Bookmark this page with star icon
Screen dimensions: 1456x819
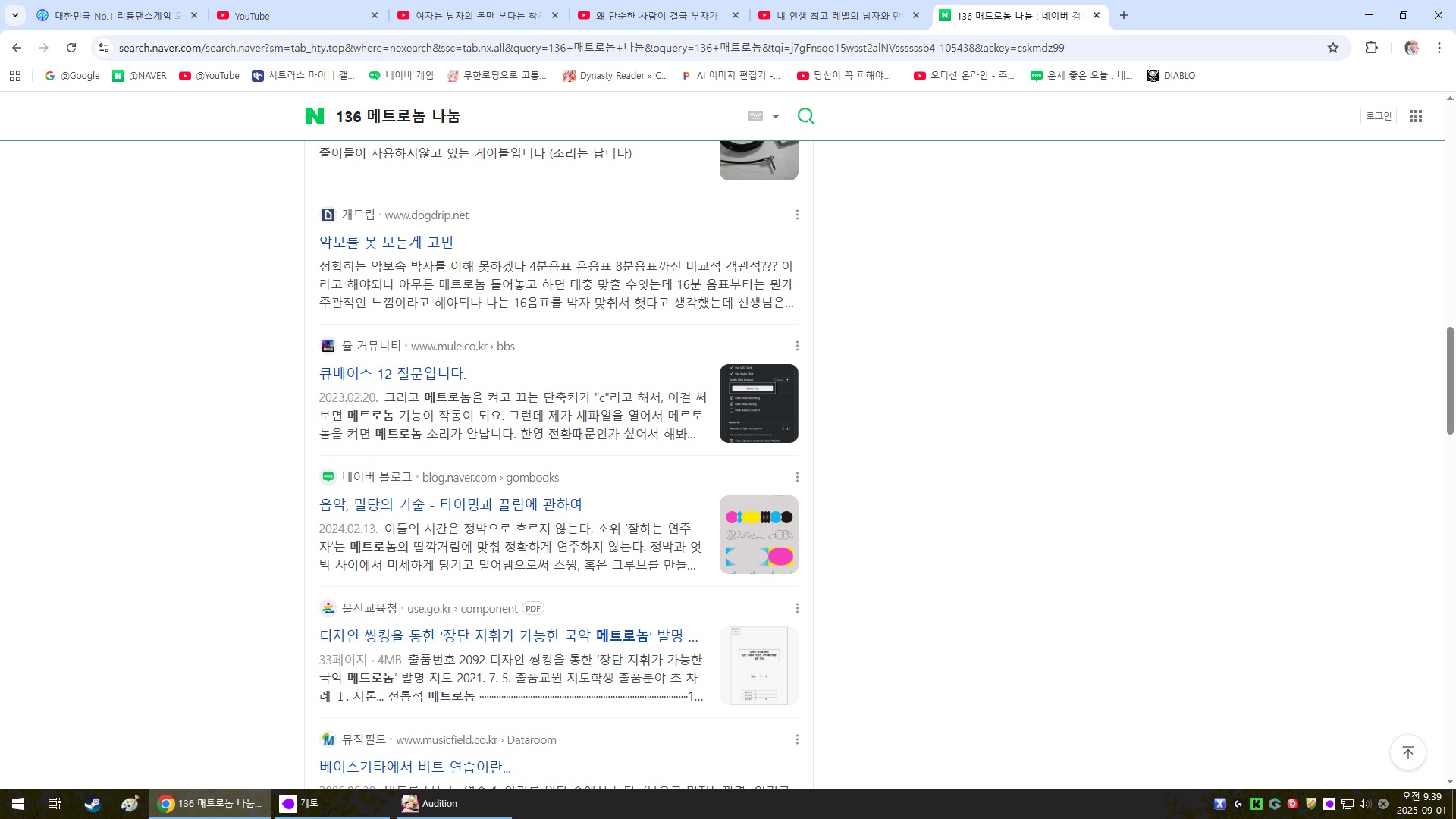1333,48
